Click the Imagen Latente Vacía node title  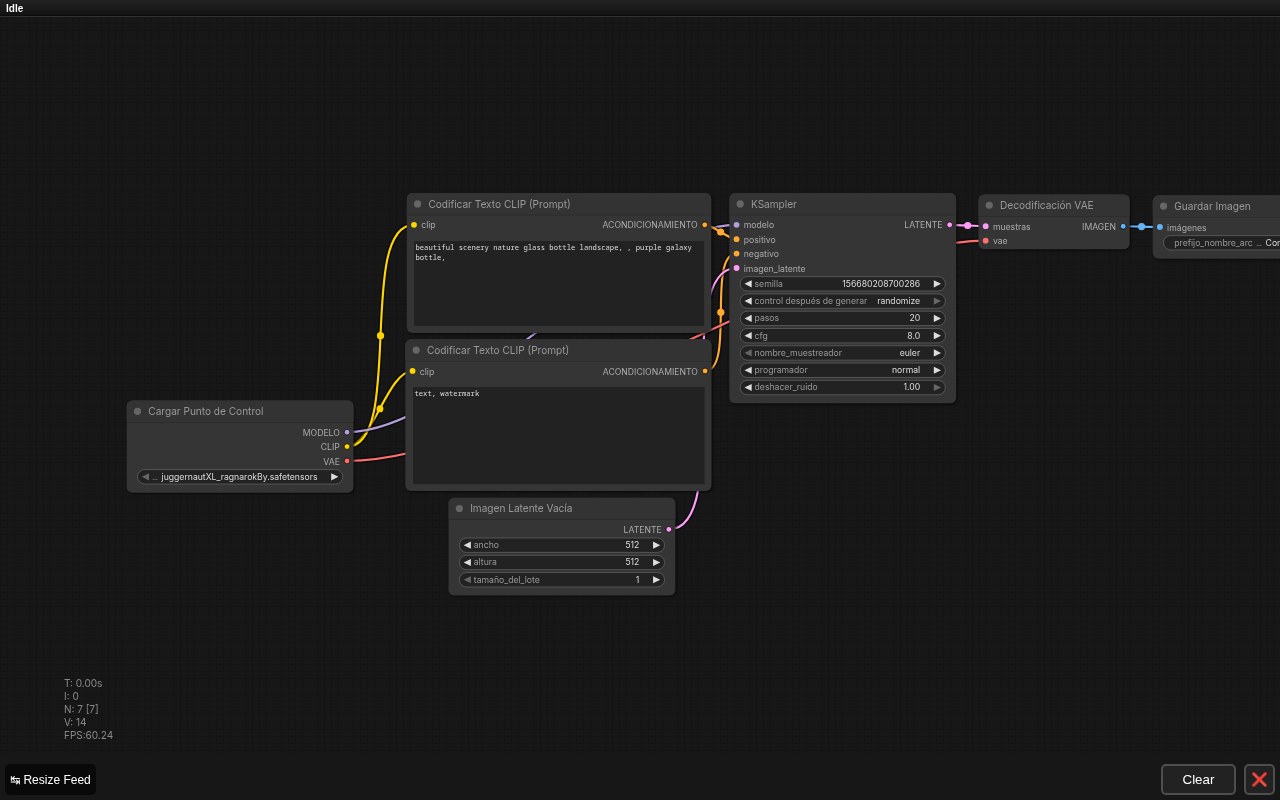click(x=521, y=508)
